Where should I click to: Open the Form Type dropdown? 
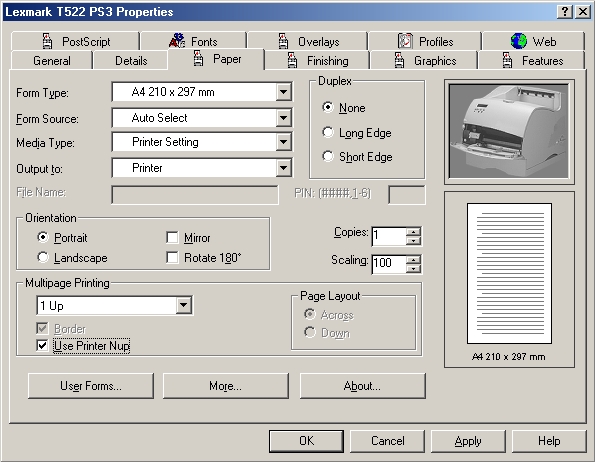point(283,92)
